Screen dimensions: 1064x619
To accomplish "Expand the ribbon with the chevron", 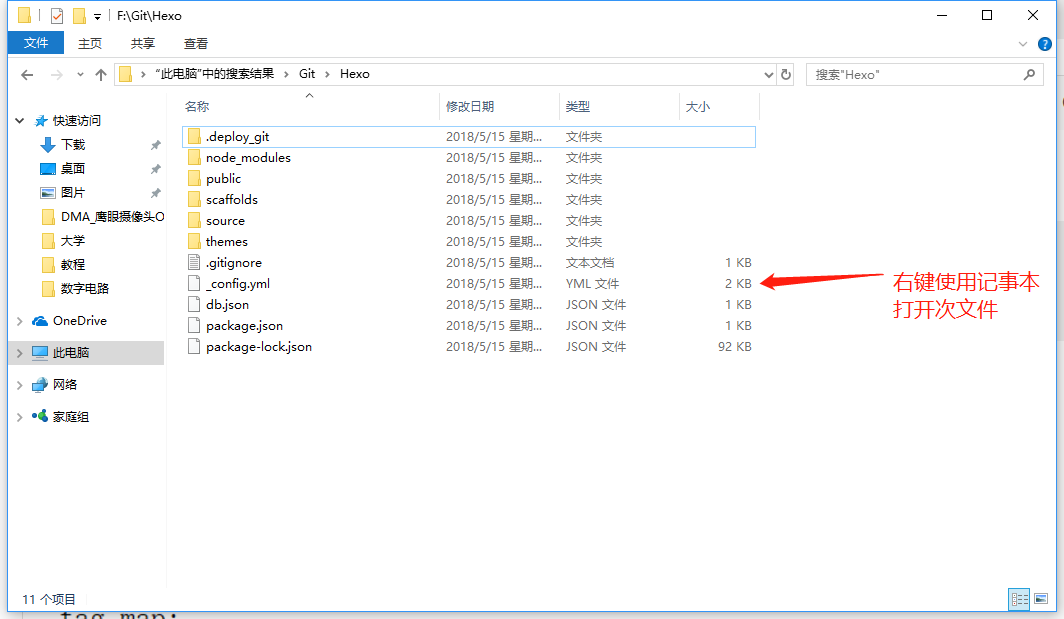I will 1023,44.
